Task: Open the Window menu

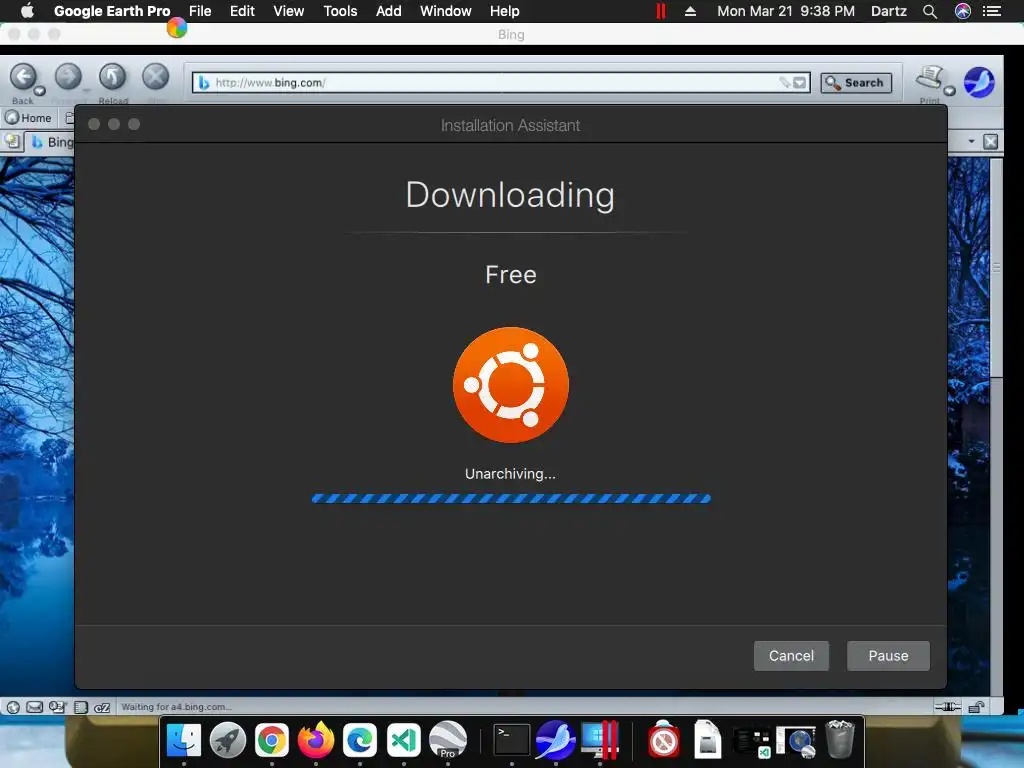Action: tap(445, 11)
